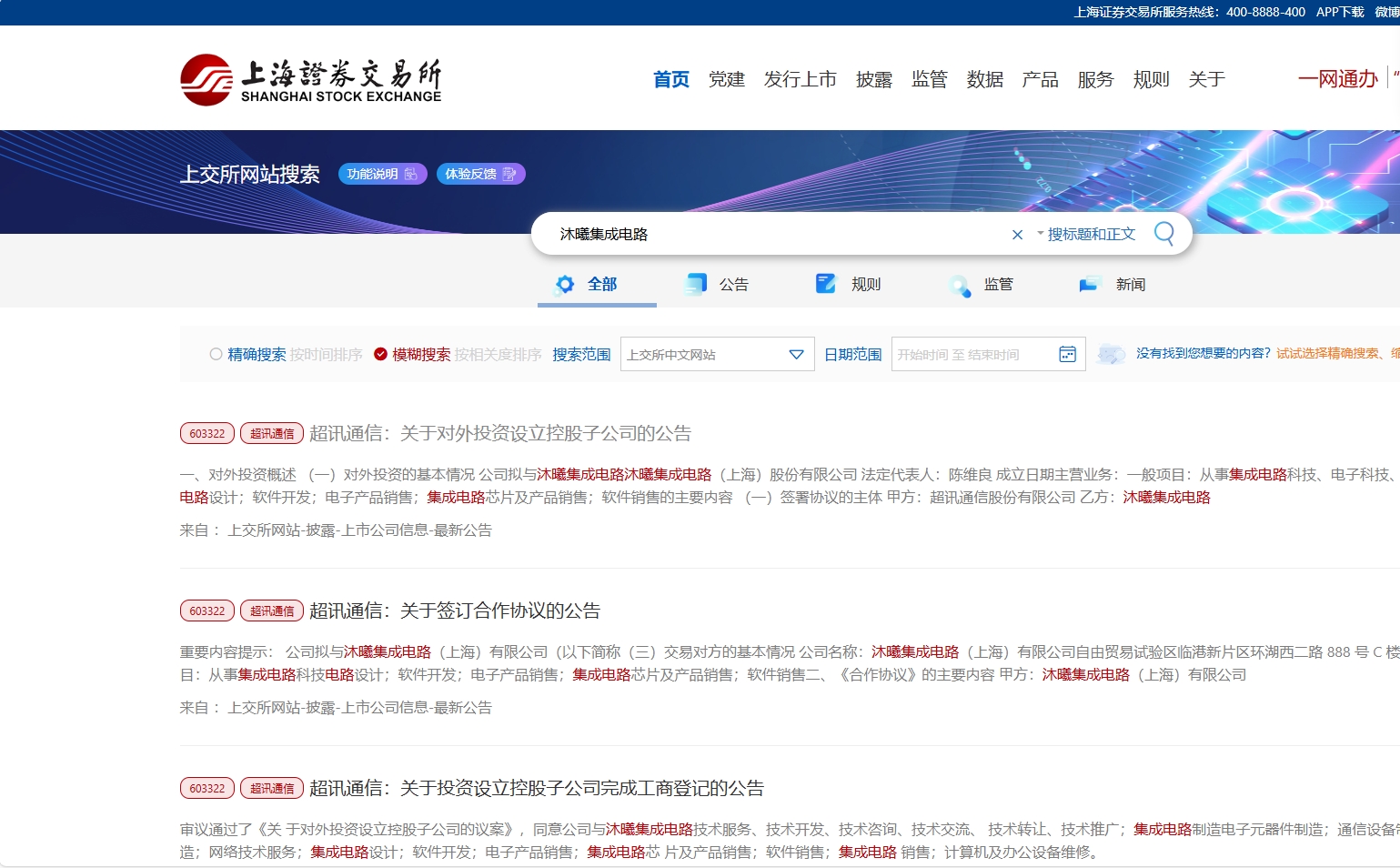Click the 规则 tab pencil icon
The width and height of the screenshot is (1400, 868).
[826, 284]
